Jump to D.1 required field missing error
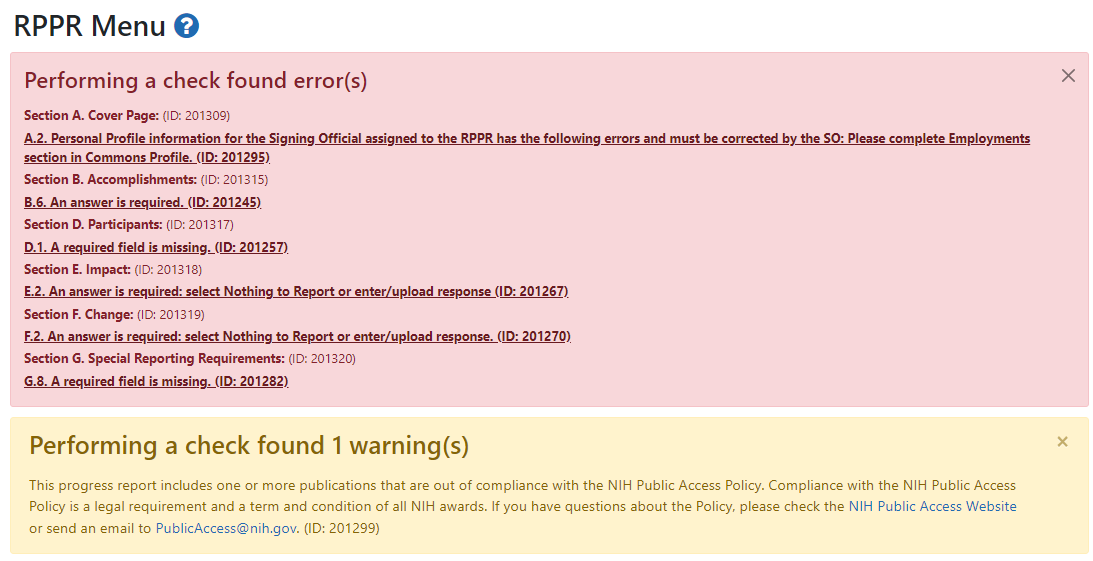The height and width of the screenshot is (561, 1093). (155, 247)
